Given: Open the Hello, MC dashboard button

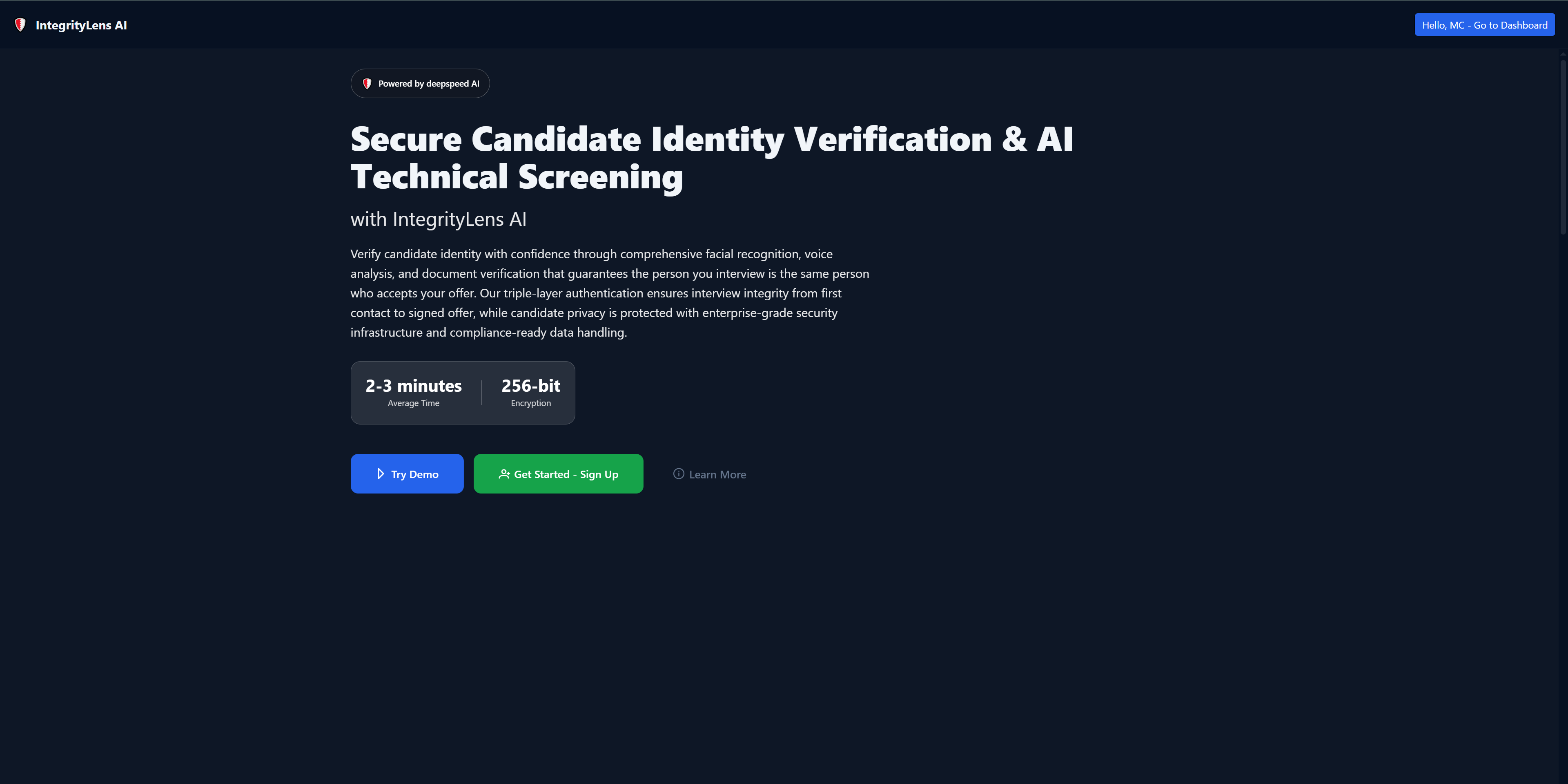Looking at the screenshot, I should (1485, 25).
